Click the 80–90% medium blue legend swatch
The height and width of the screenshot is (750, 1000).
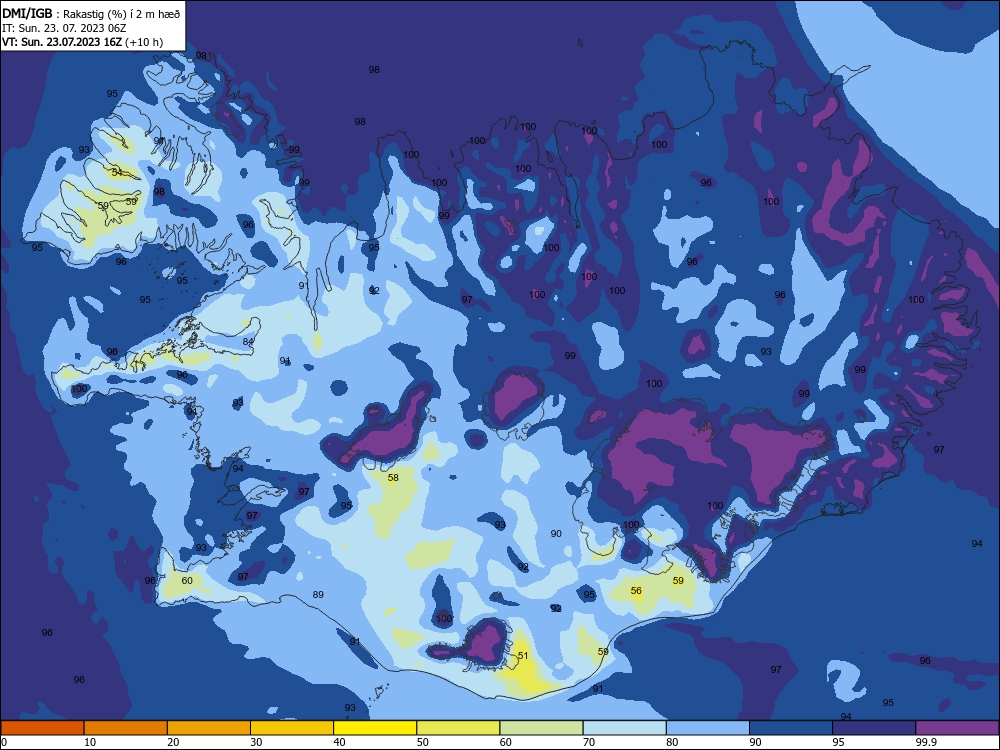[x=708, y=728]
